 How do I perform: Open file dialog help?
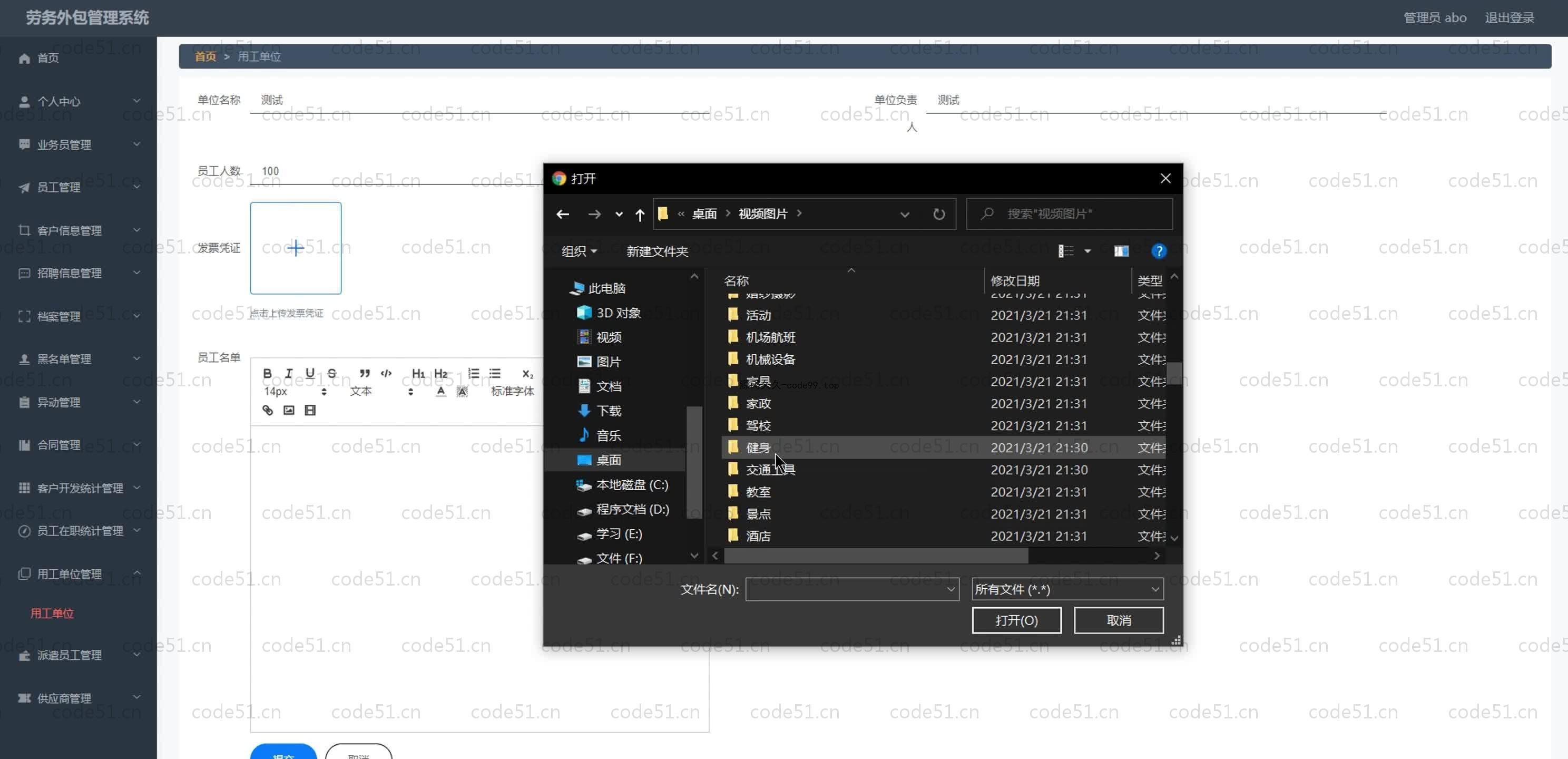[x=1159, y=251]
